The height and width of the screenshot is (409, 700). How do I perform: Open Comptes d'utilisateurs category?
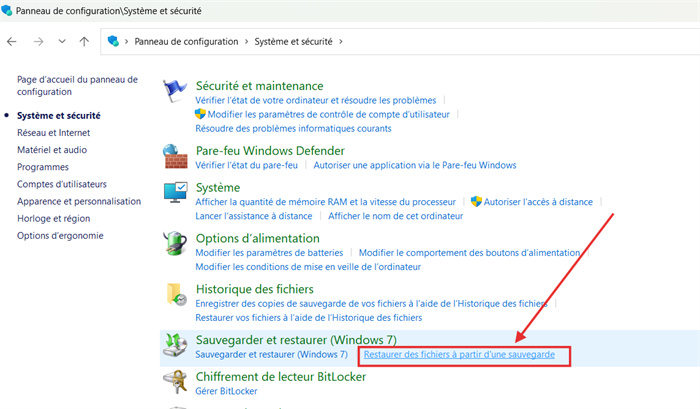(62, 184)
